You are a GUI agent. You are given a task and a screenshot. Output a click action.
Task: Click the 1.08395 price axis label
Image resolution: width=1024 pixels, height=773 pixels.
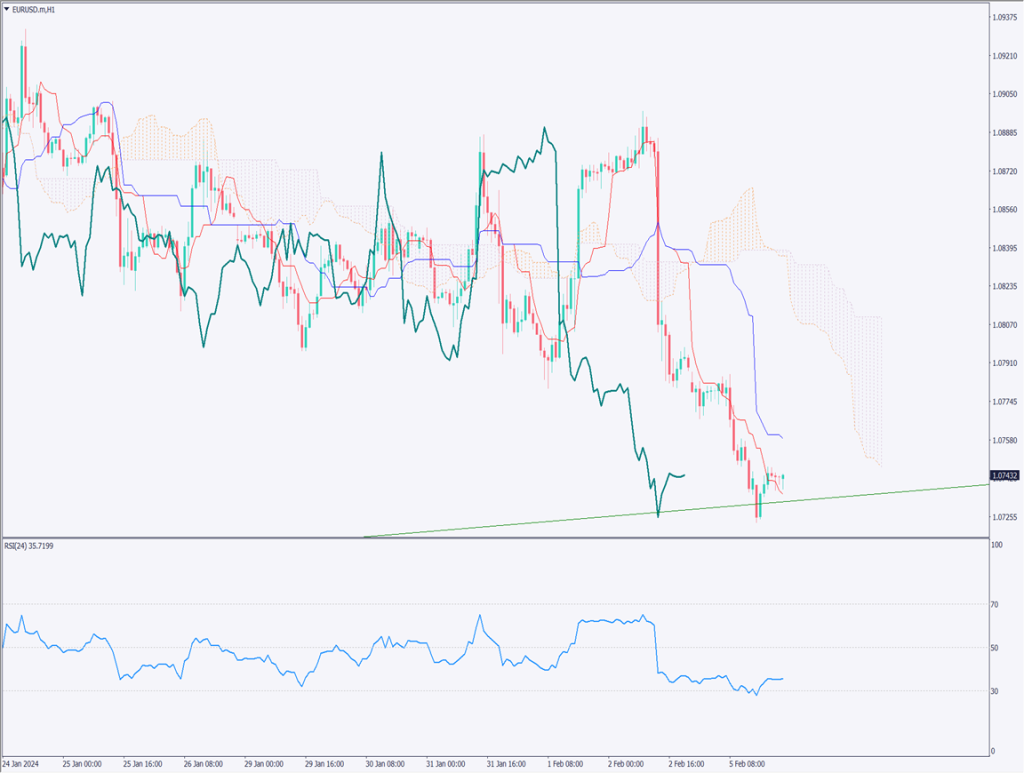pos(1004,248)
